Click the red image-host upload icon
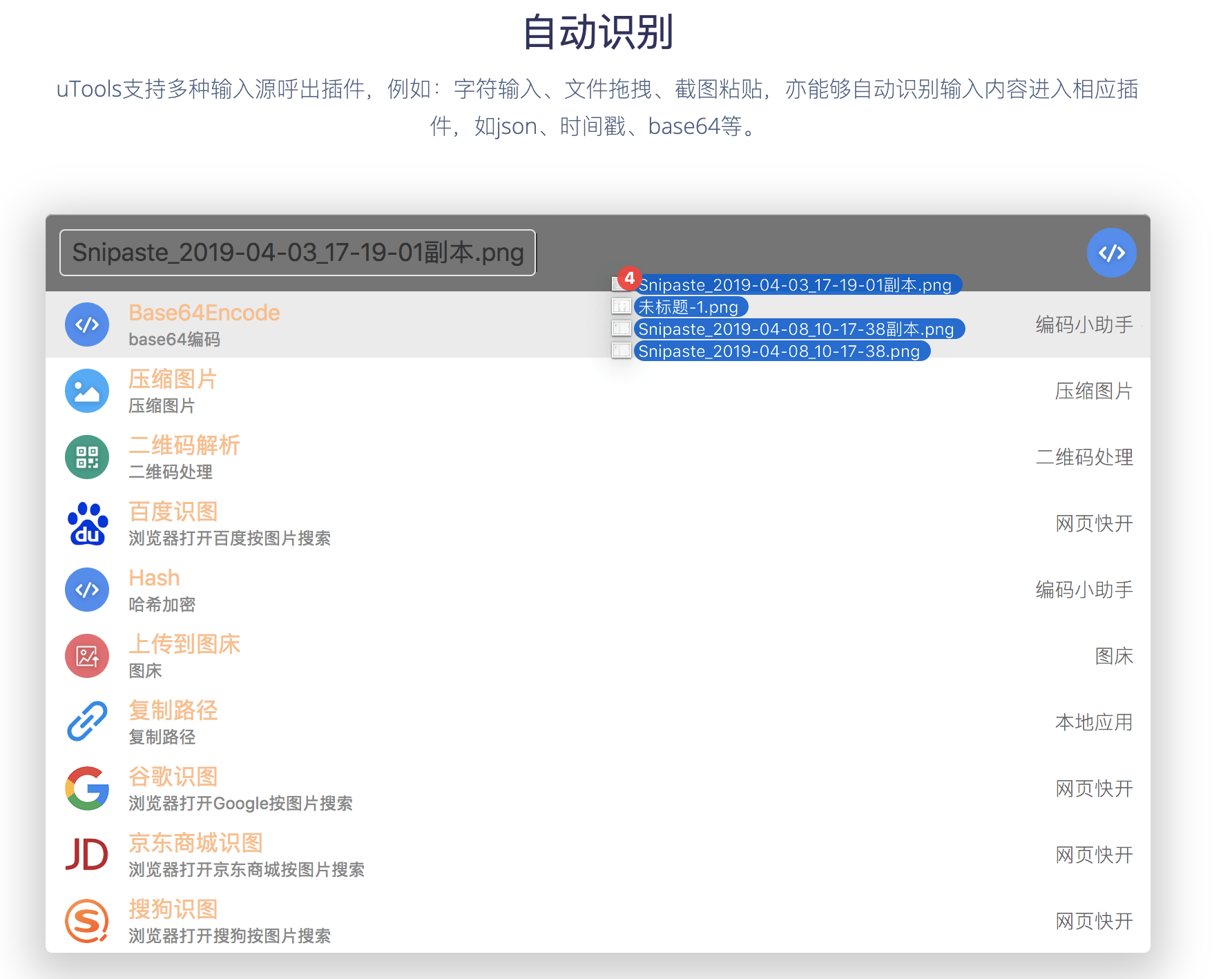This screenshot has height=979, width=1232. tap(87, 656)
